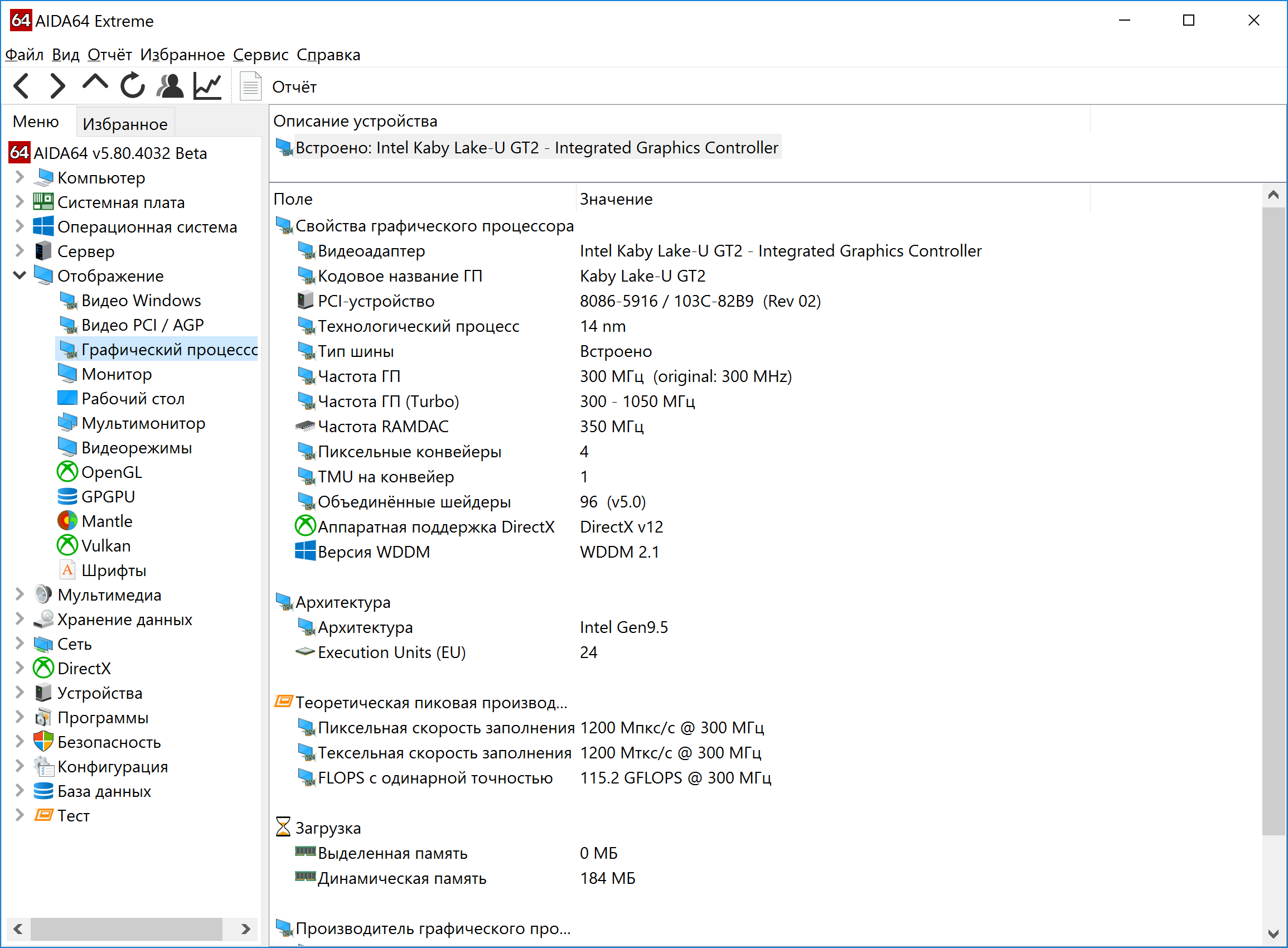Click the vertical scrollbar down arrow

point(1274,934)
